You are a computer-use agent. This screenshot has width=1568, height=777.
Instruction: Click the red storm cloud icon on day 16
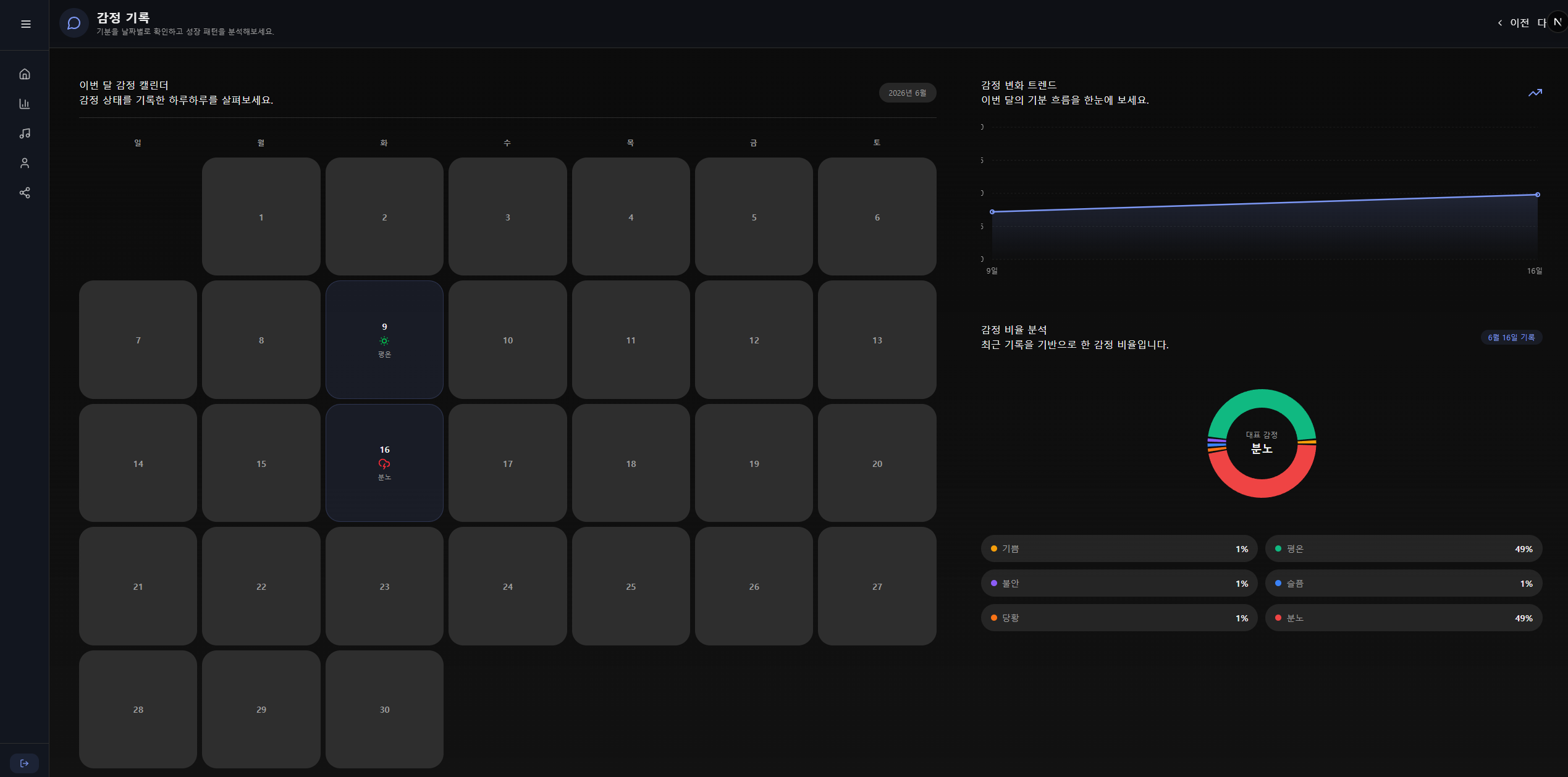tap(384, 464)
